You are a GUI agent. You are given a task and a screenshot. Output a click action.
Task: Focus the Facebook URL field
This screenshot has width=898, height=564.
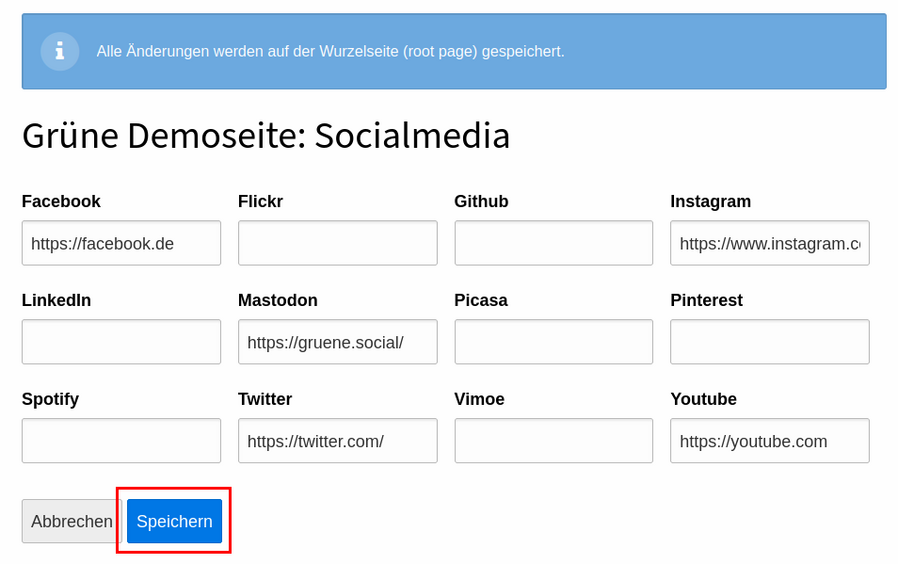[x=121, y=243]
